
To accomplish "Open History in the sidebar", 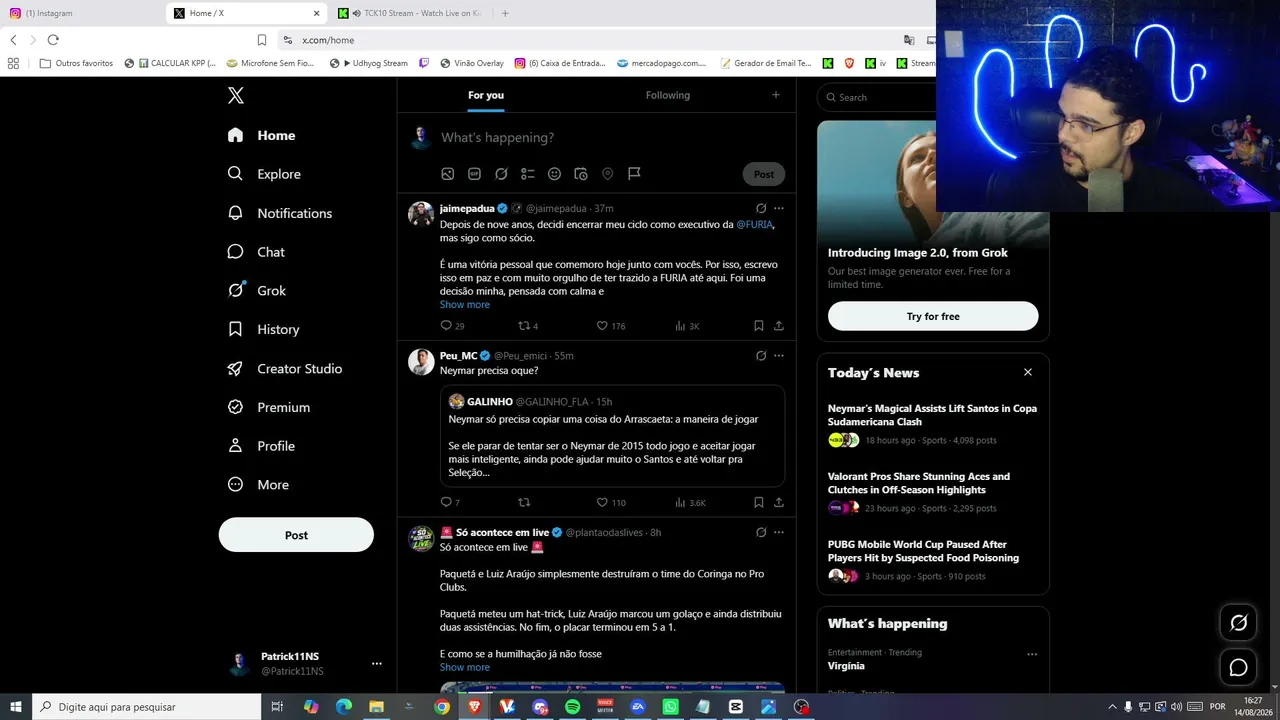I will [x=263, y=329].
